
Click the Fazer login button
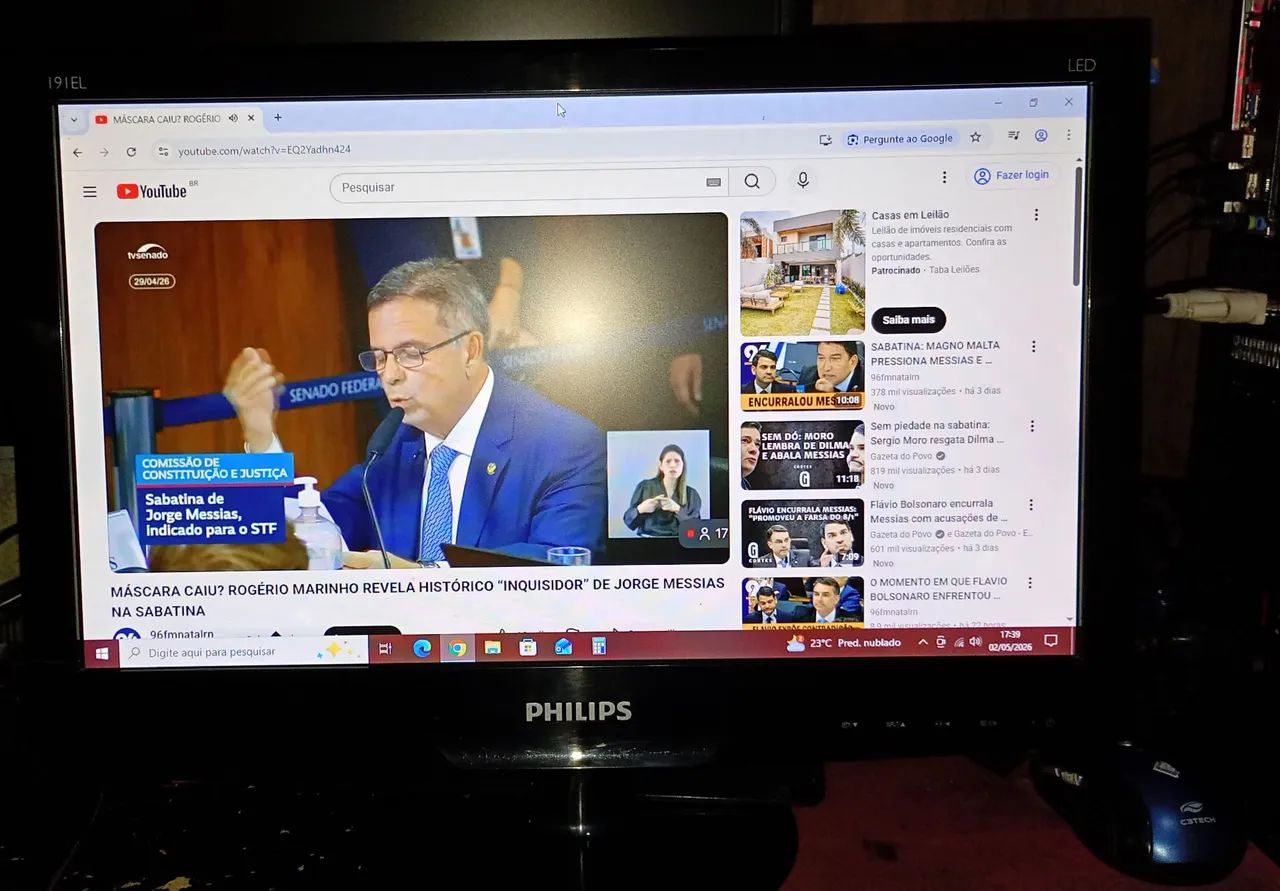1012,175
